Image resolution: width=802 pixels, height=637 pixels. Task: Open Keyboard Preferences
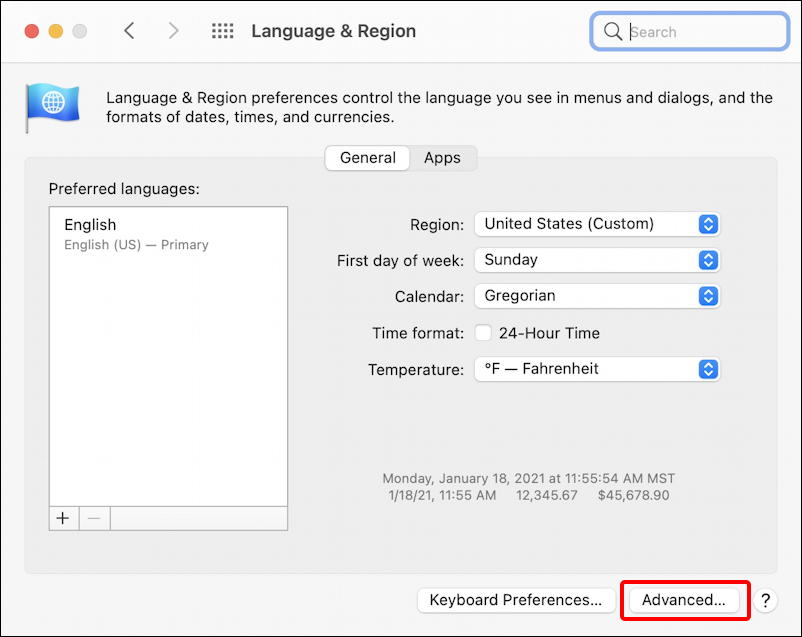tap(515, 600)
